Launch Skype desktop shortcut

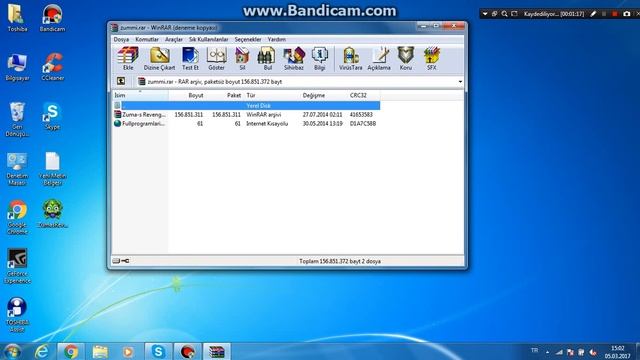pyautogui.click(x=52, y=116)
